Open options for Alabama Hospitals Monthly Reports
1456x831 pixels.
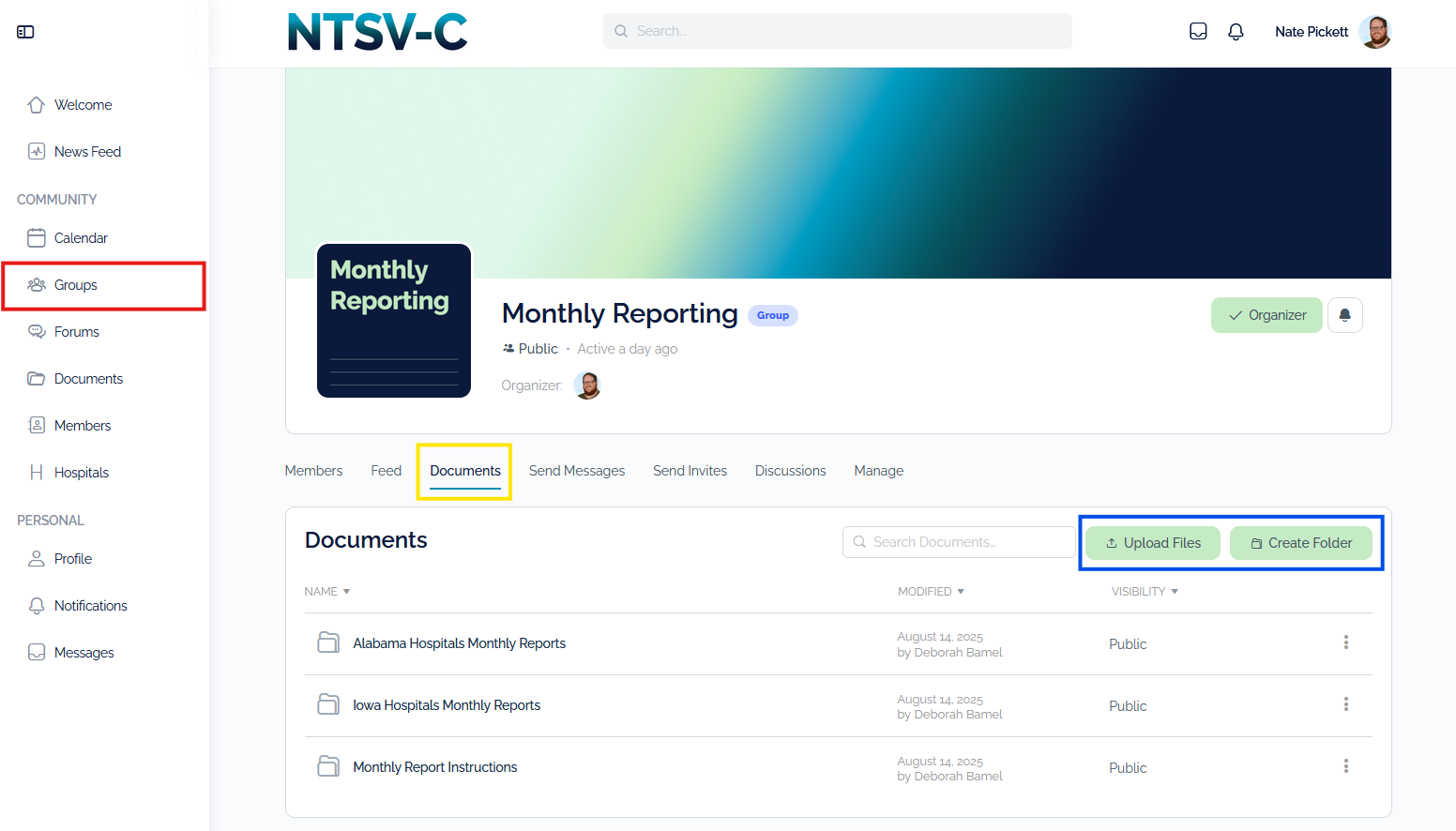[1345, 642]
